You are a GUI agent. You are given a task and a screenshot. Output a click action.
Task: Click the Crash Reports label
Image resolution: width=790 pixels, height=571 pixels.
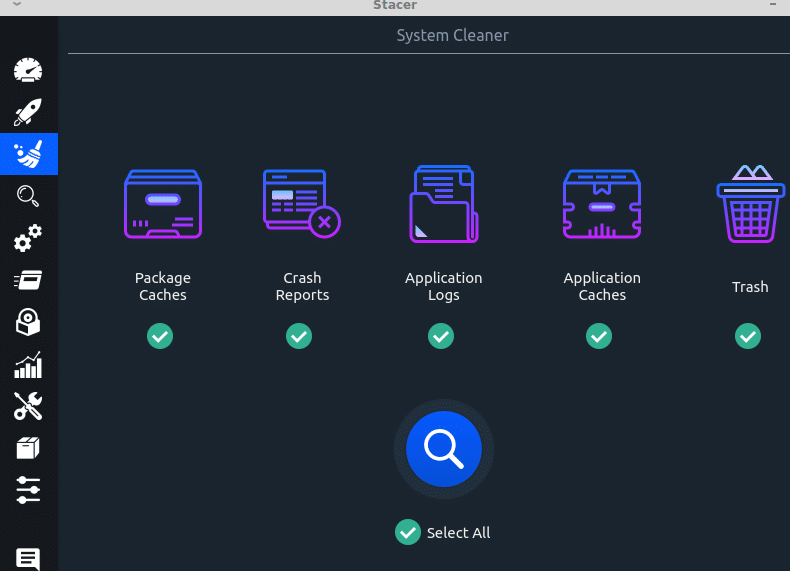coord(302,286)
